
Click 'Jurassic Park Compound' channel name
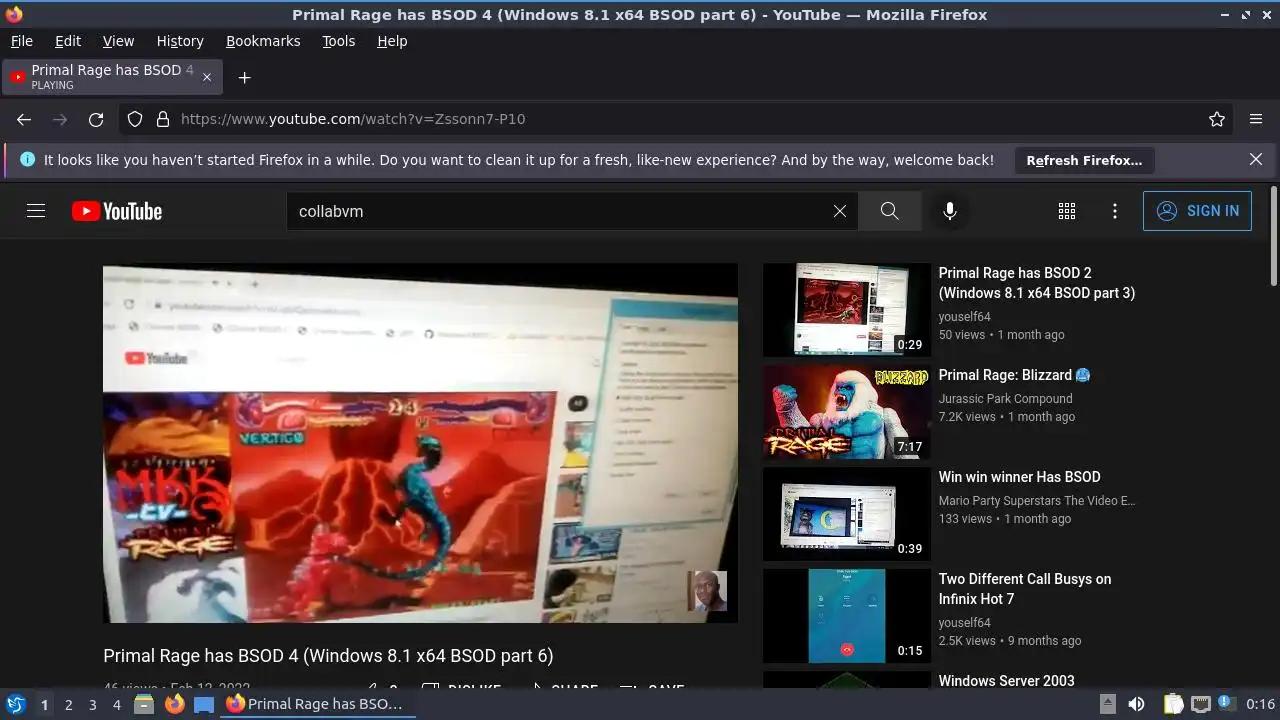click(1005, 398)
